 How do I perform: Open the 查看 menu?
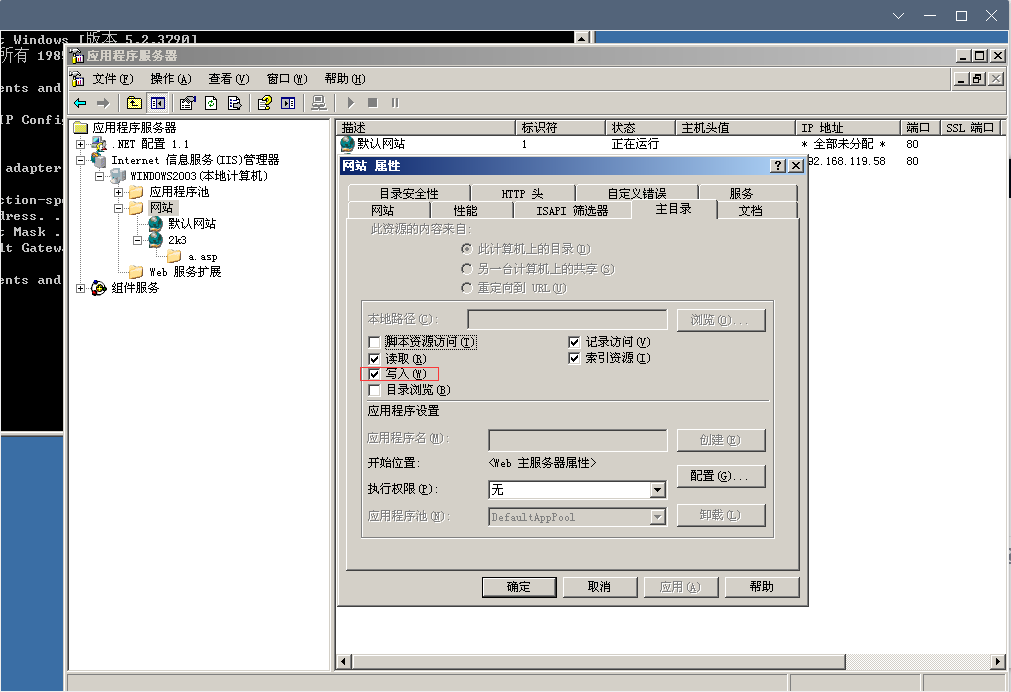227,78
